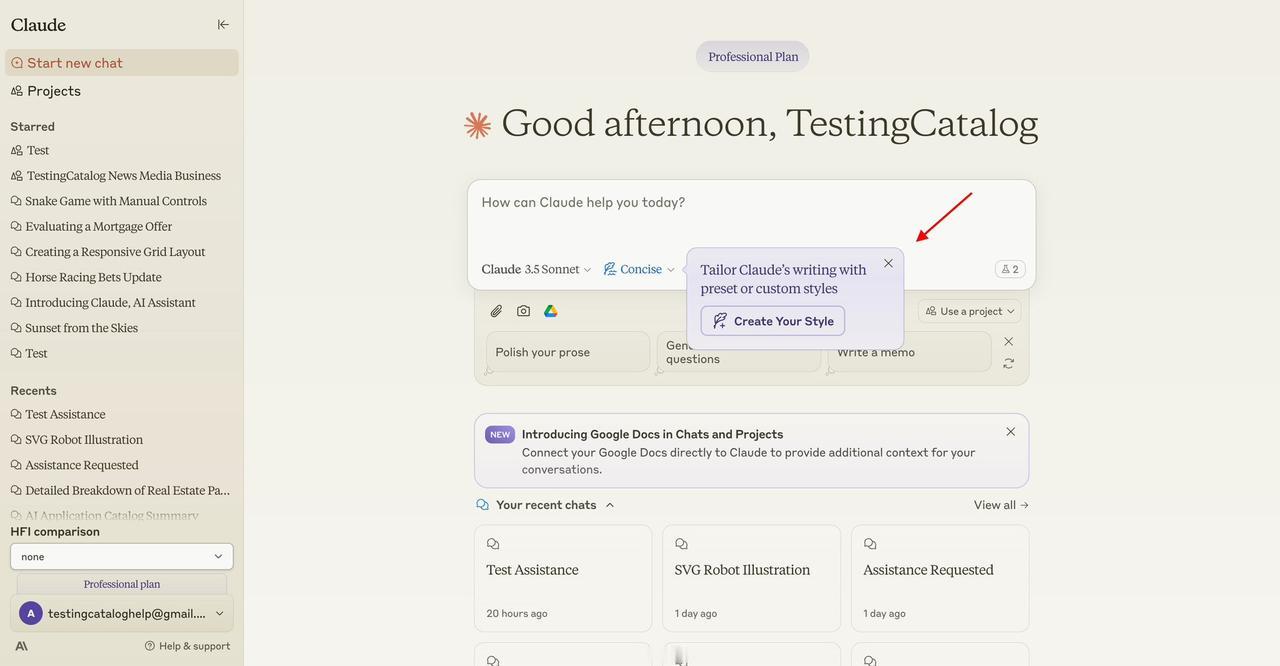The image size is (1280, 666).
Task: Click the Anthropic logo icon
Action: [21, 646]
